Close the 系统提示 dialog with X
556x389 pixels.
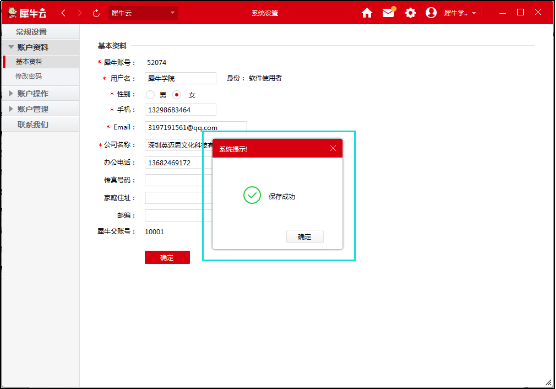333,148
